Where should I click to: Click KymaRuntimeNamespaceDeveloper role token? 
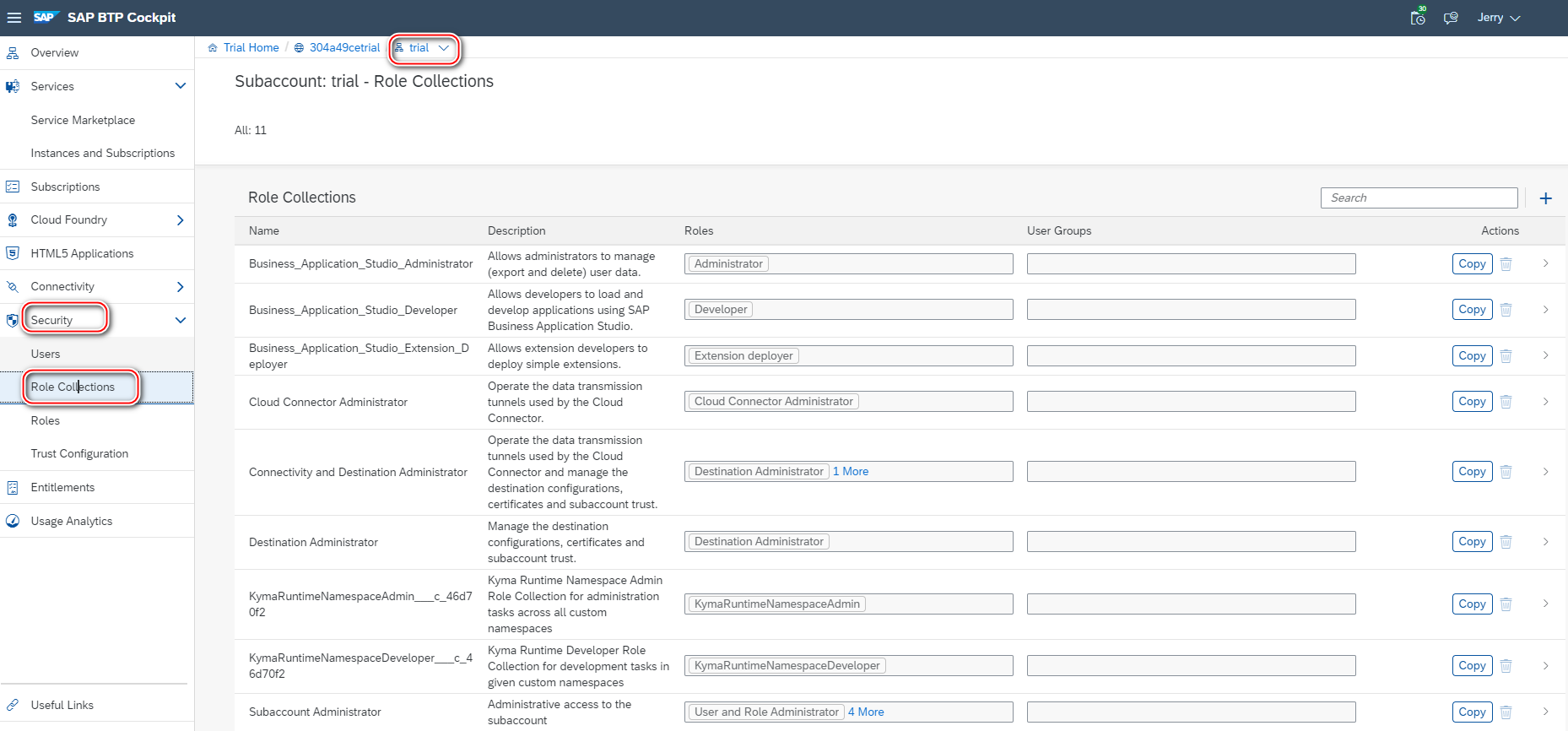[x=787, y=666]
